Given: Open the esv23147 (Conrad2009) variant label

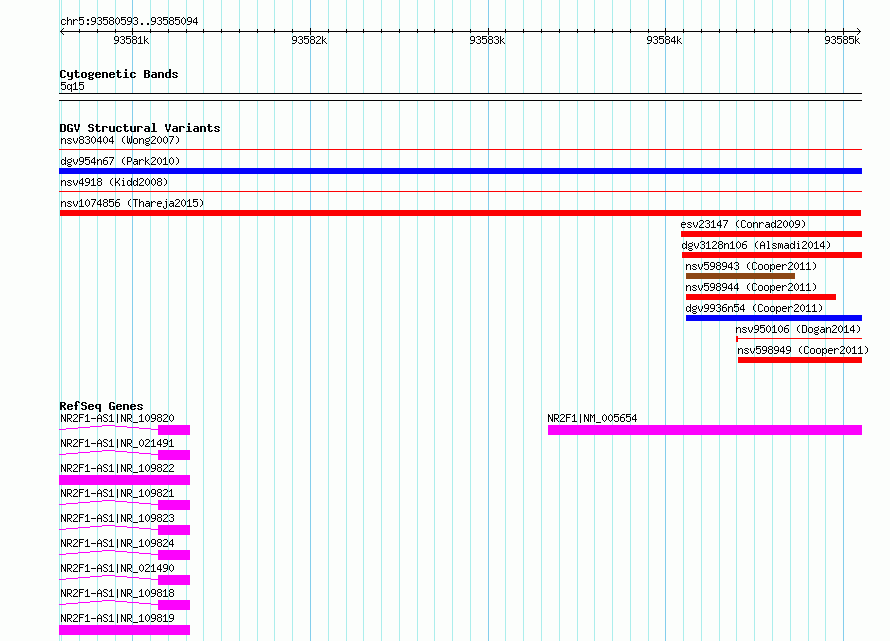Looking at the screenshot, I should [x=743, y=224].
